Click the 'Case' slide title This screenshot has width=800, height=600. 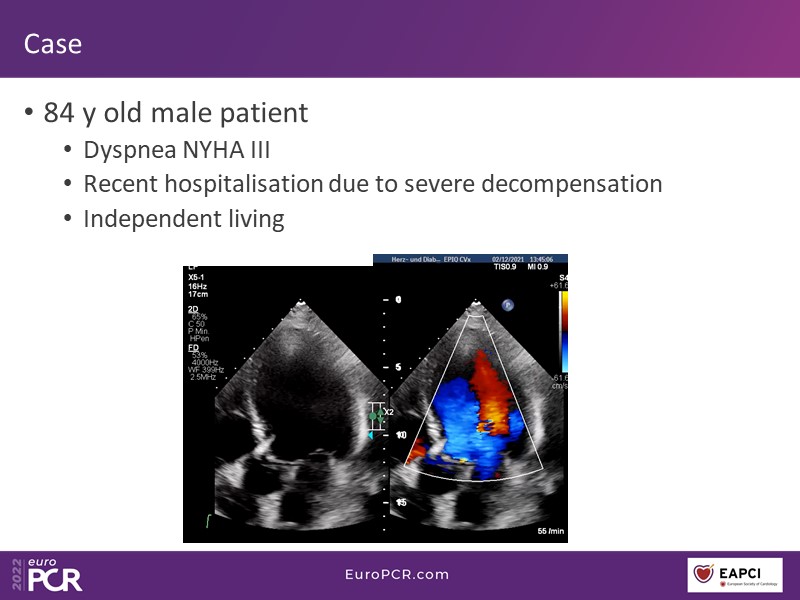point(53,44)
